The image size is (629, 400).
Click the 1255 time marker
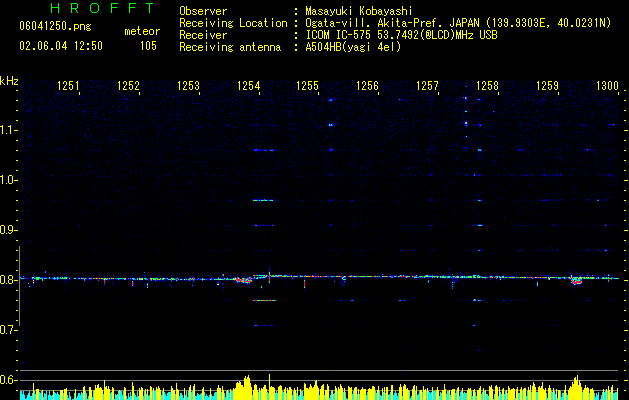(308, 86)
